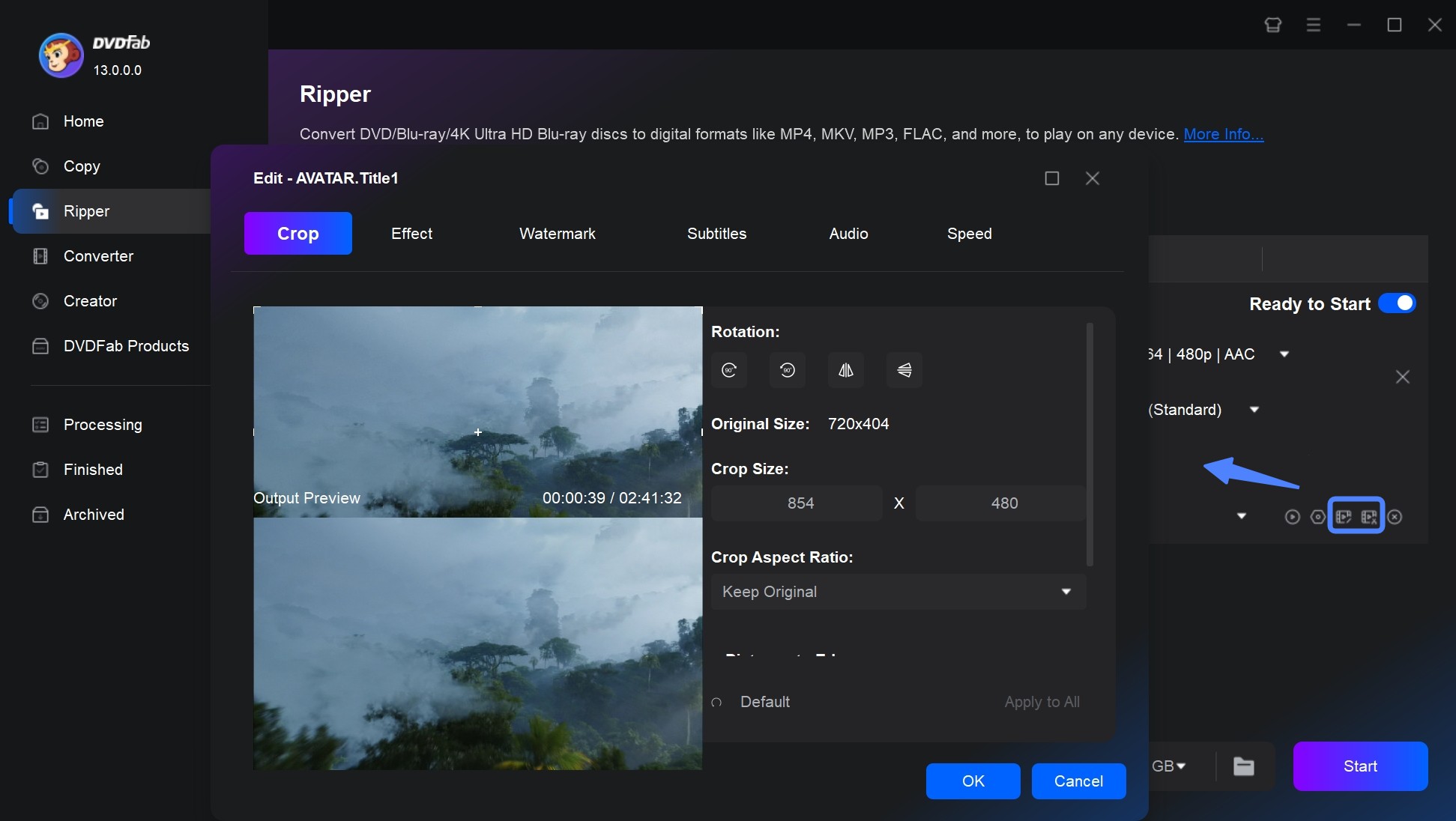Switch to the Subtitles tab
1456x821 pixels.
(716, 232)
